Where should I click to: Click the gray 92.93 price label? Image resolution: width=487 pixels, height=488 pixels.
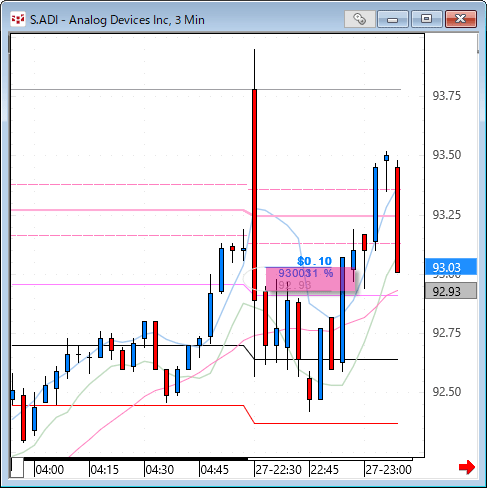tap(451, 291)
